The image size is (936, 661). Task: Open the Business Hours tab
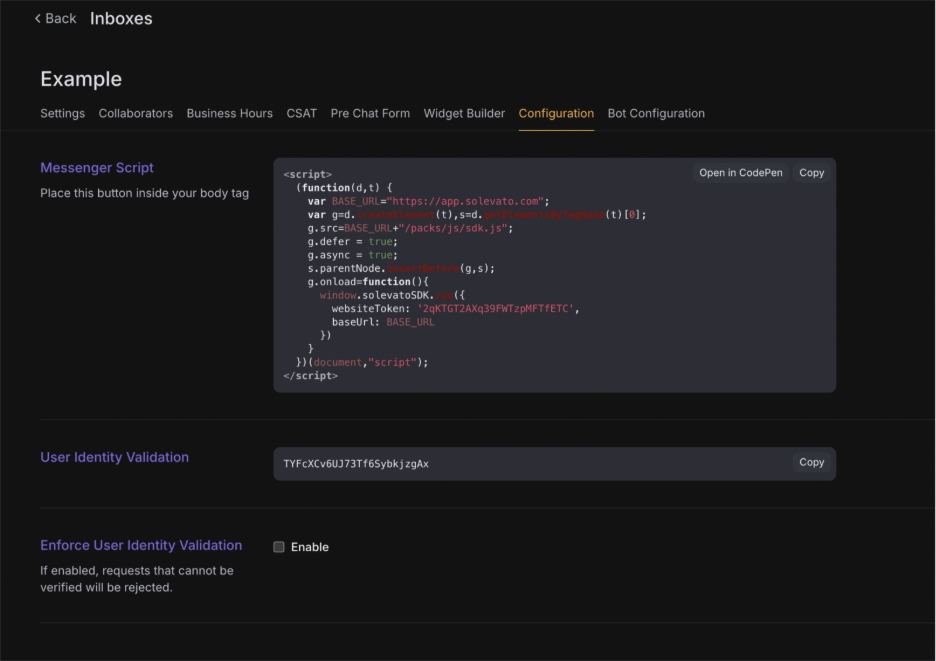tap(229, 113)
